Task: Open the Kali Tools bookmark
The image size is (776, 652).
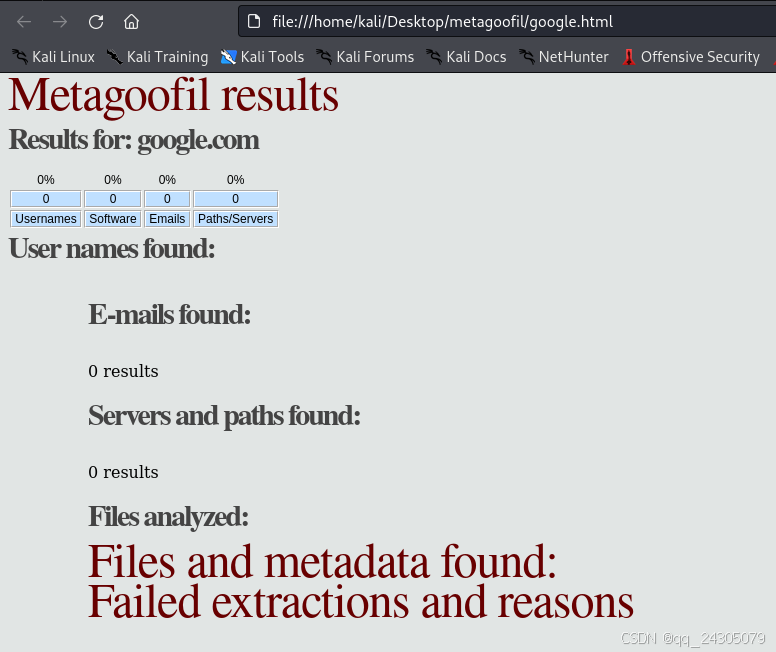Action: click(262, 57)
